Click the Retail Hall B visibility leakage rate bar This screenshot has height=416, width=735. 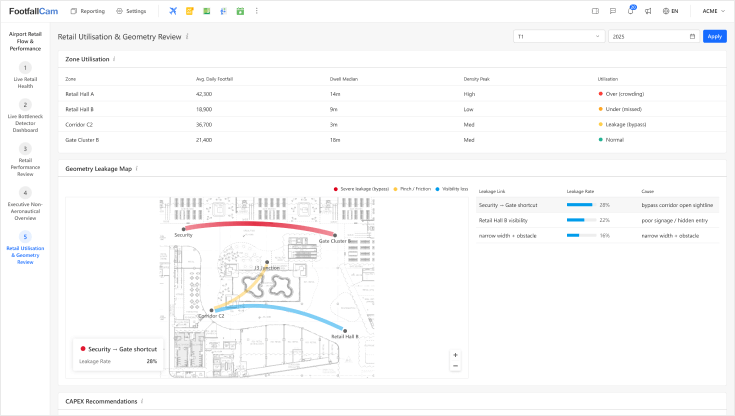pyautogui.click(x=580, y=220)
